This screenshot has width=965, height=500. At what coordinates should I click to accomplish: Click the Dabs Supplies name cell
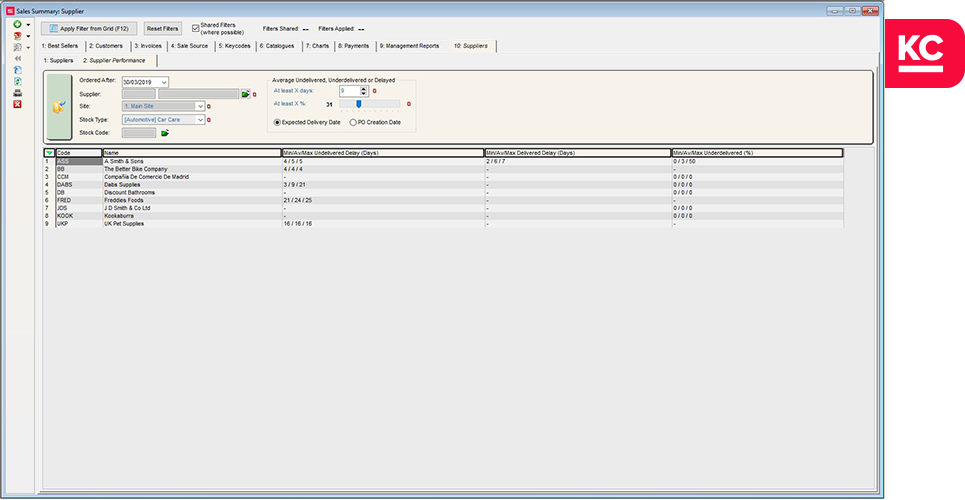[x=192, y=185]
